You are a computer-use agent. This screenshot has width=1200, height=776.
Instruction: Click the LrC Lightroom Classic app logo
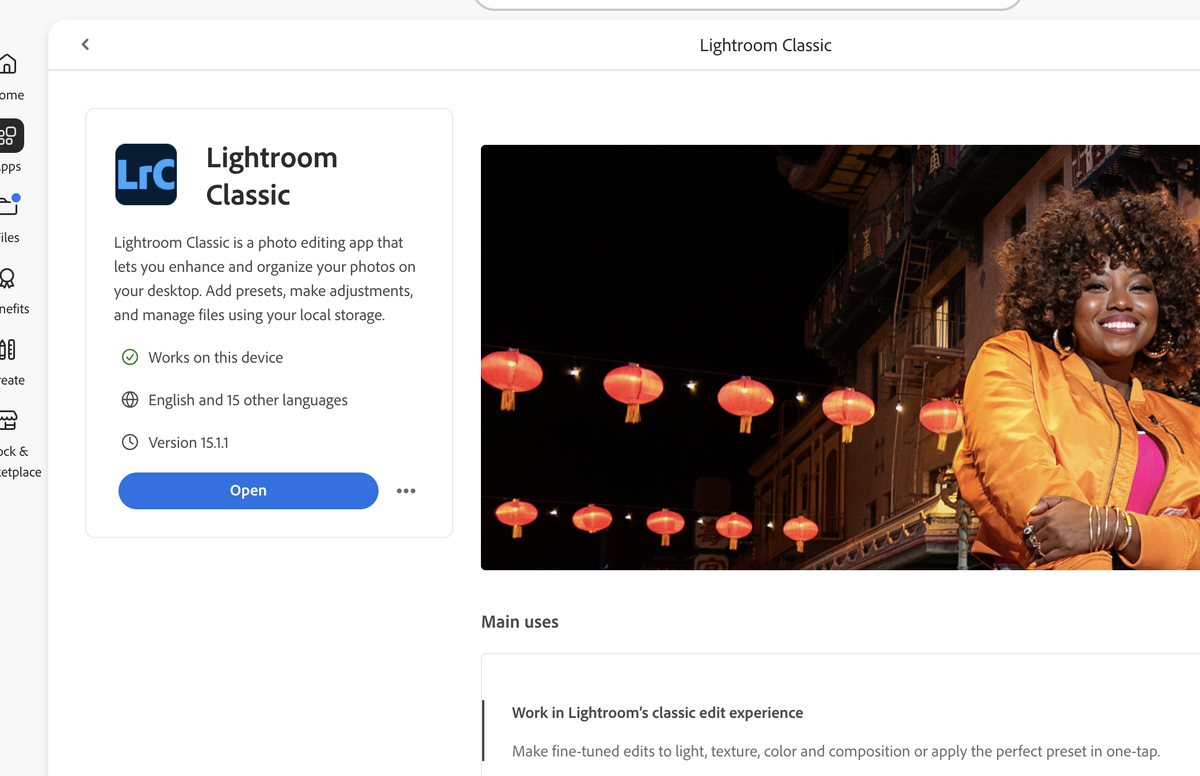pyautogui.click(x=146, y=175)
